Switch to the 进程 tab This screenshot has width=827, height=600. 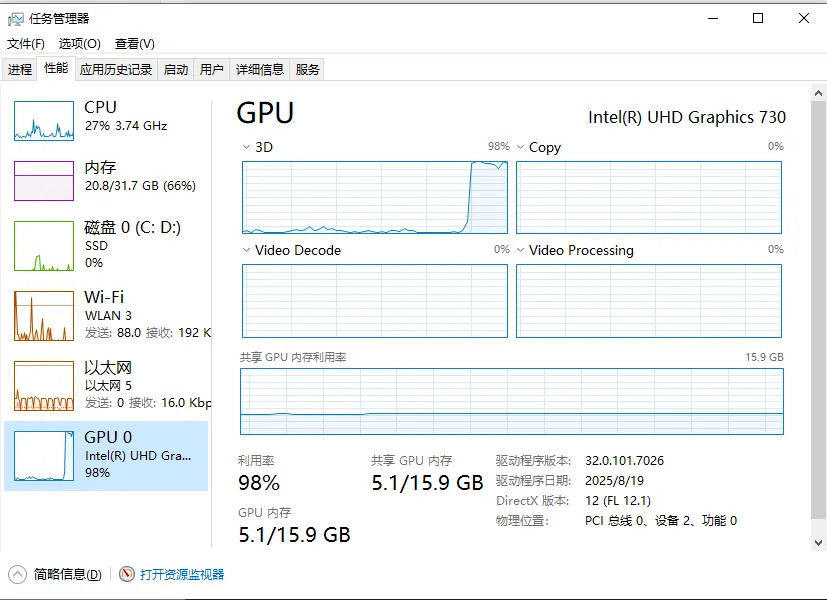point(20,70)
